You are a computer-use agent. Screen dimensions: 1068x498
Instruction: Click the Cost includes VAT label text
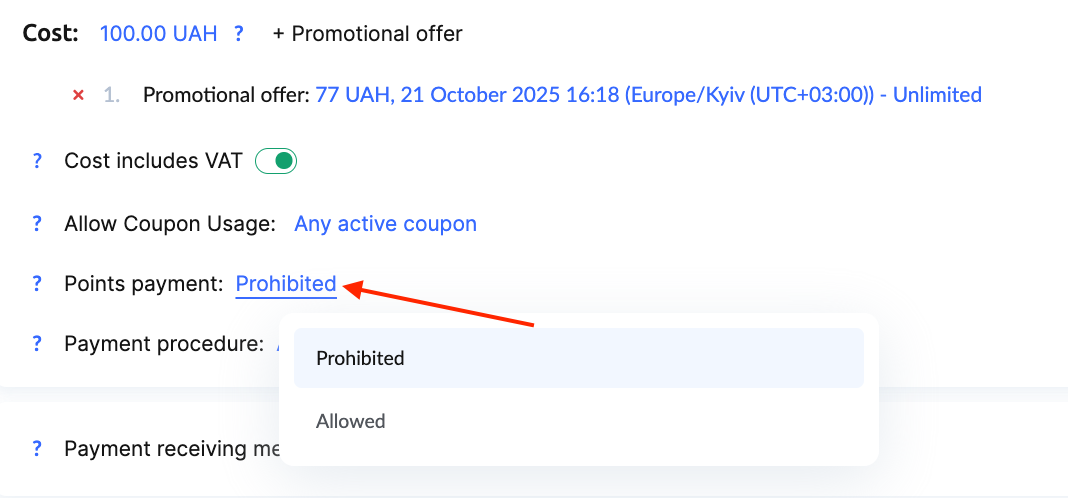point(153,161)
